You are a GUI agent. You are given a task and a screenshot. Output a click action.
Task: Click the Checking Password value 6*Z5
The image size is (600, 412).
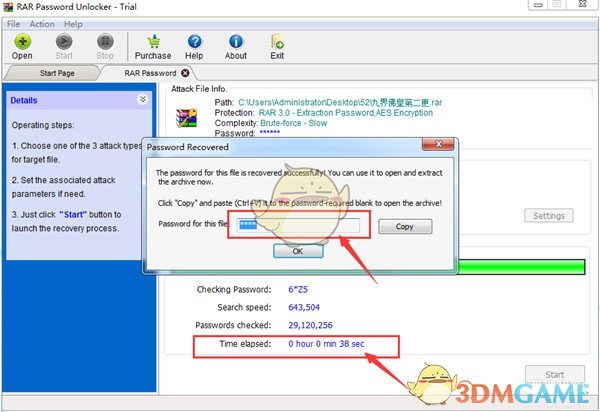[x=298, y=290]
